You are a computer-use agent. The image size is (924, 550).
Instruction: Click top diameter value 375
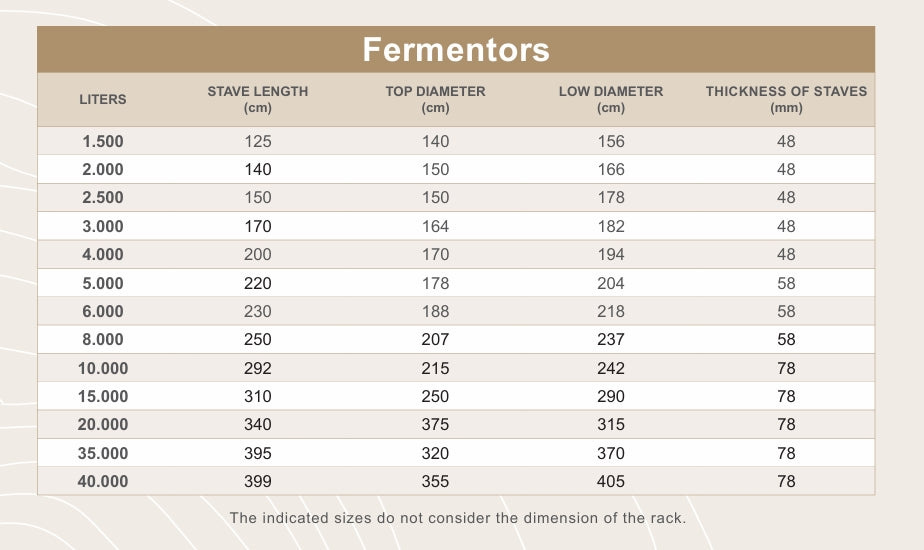pyautogui.click(x=435, y=424)
